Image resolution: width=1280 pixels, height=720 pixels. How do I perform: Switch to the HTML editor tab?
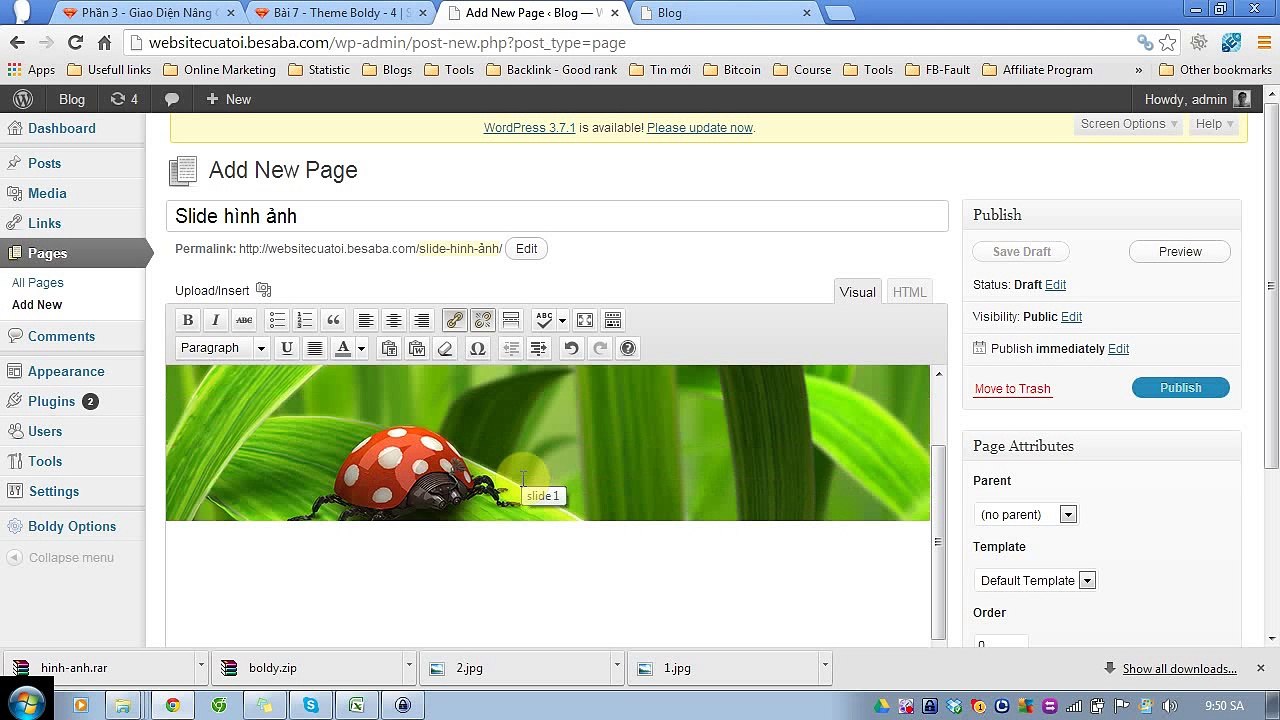point(909,292)
